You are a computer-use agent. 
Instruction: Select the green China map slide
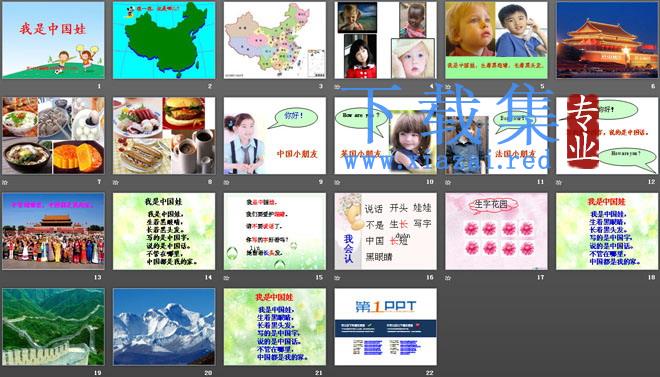point(164,40)
